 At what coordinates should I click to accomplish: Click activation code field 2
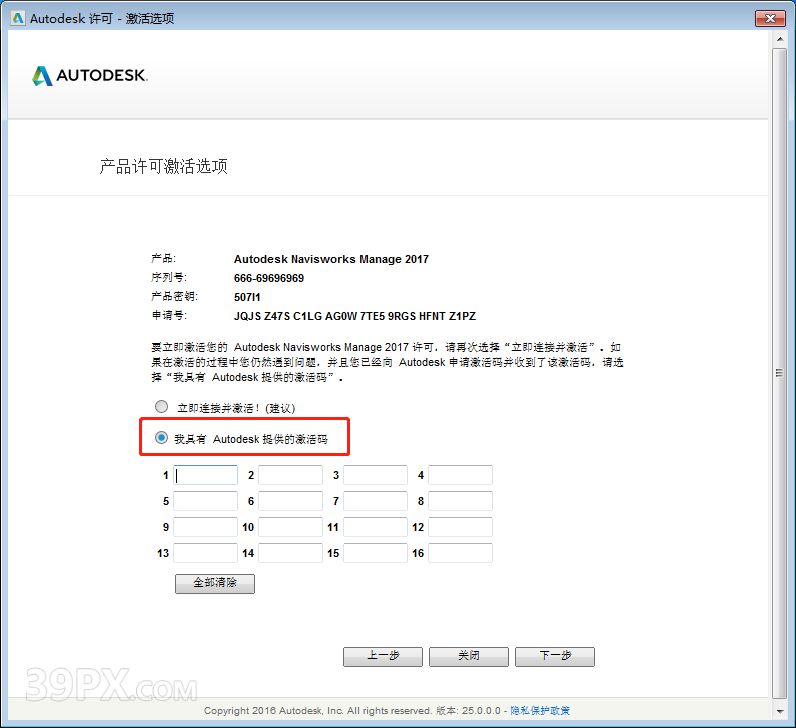(290, 476)
